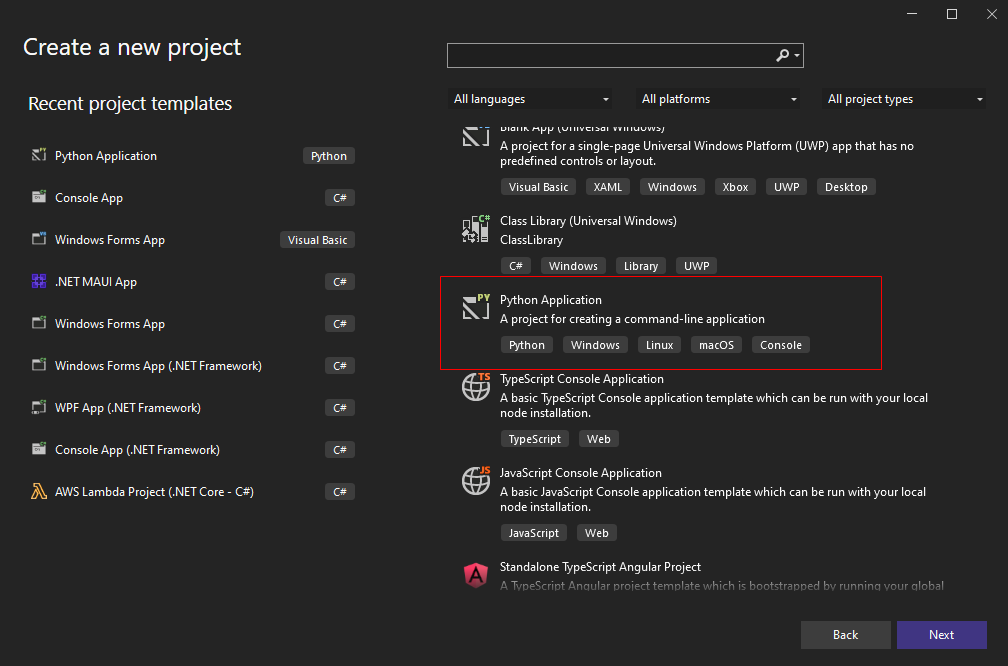Click the Python Application icon in recent templates
The image size is (1008, 666).
(39, 155)
